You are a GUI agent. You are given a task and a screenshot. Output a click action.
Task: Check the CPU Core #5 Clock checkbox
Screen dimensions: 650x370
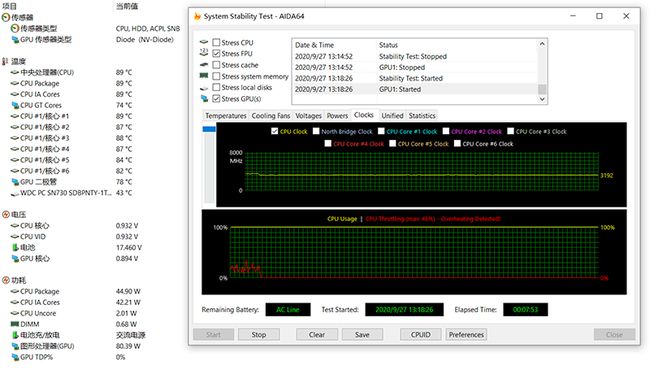tap(393, 143)
